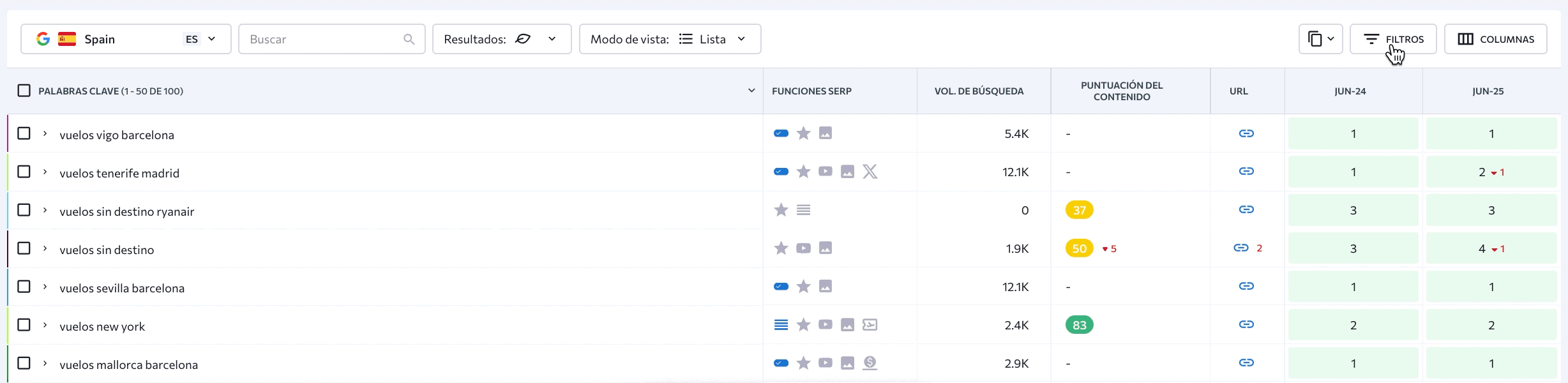Open the Spain search engine dropdown

click(126, 39)
